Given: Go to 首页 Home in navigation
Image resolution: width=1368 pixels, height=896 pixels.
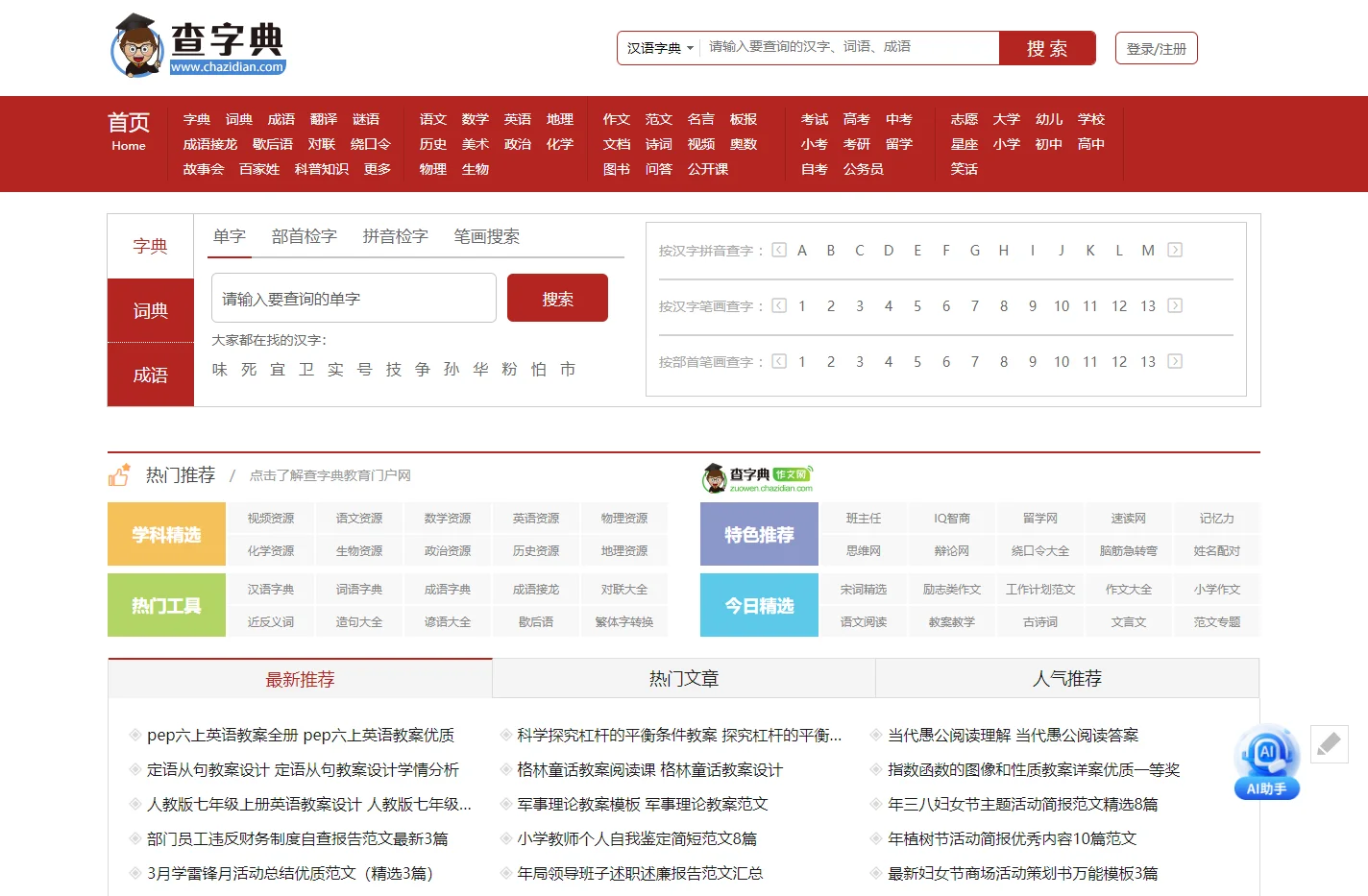Looking at the screenshot, I should (x=129, y=132).
